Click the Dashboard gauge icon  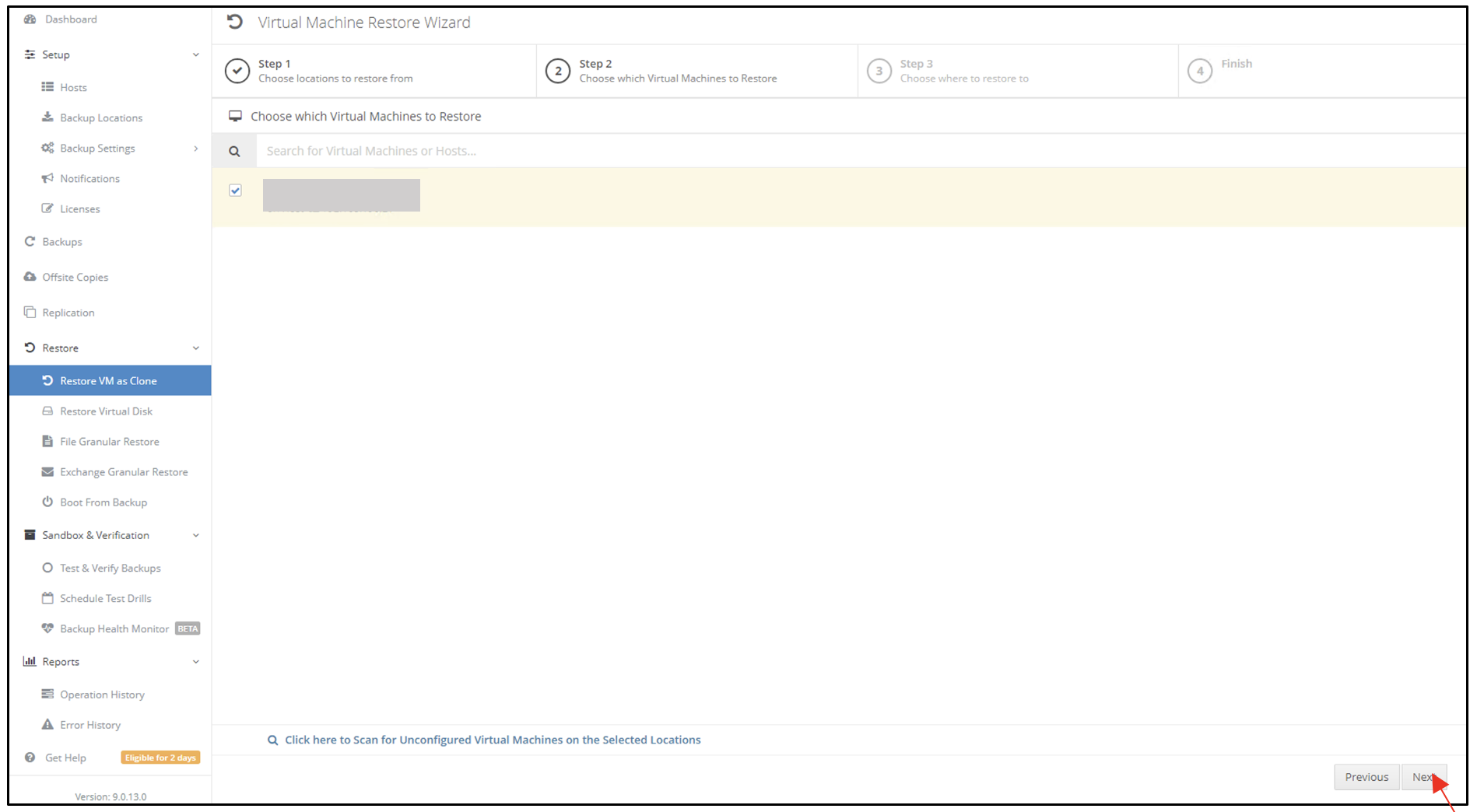(x=30, y=19)
